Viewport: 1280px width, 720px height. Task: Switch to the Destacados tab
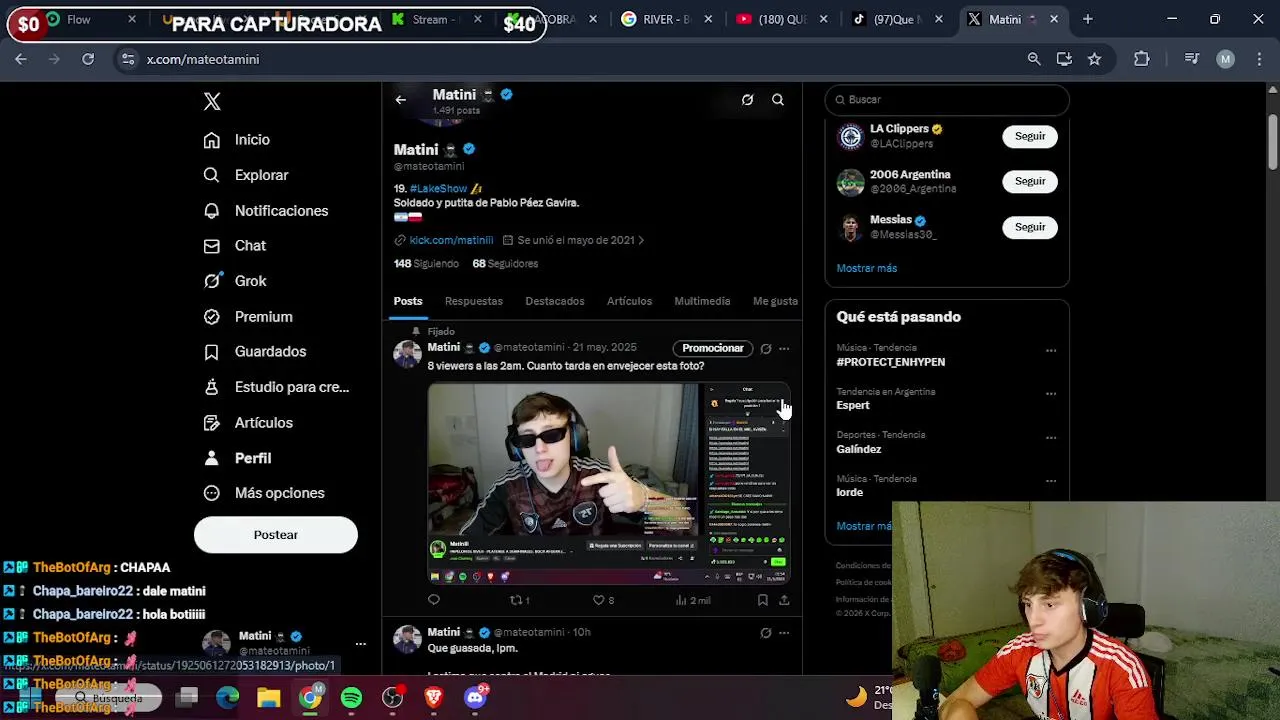[x=555, y=301]
